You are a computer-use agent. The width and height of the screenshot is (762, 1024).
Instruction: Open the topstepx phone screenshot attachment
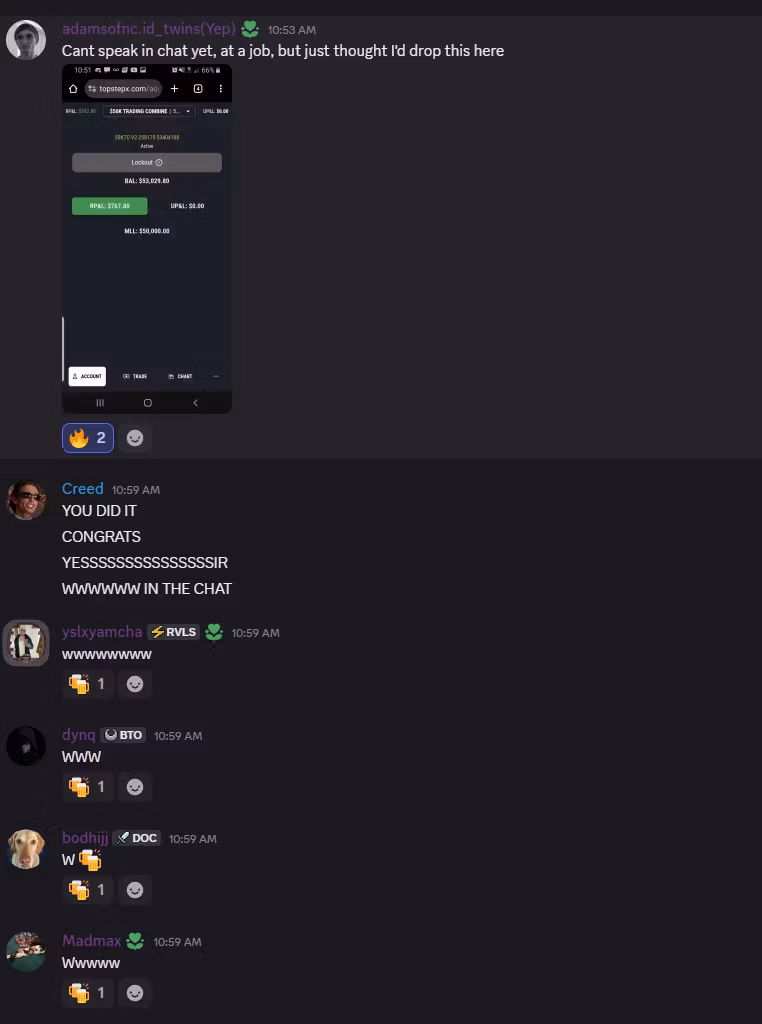pos(147,238)
